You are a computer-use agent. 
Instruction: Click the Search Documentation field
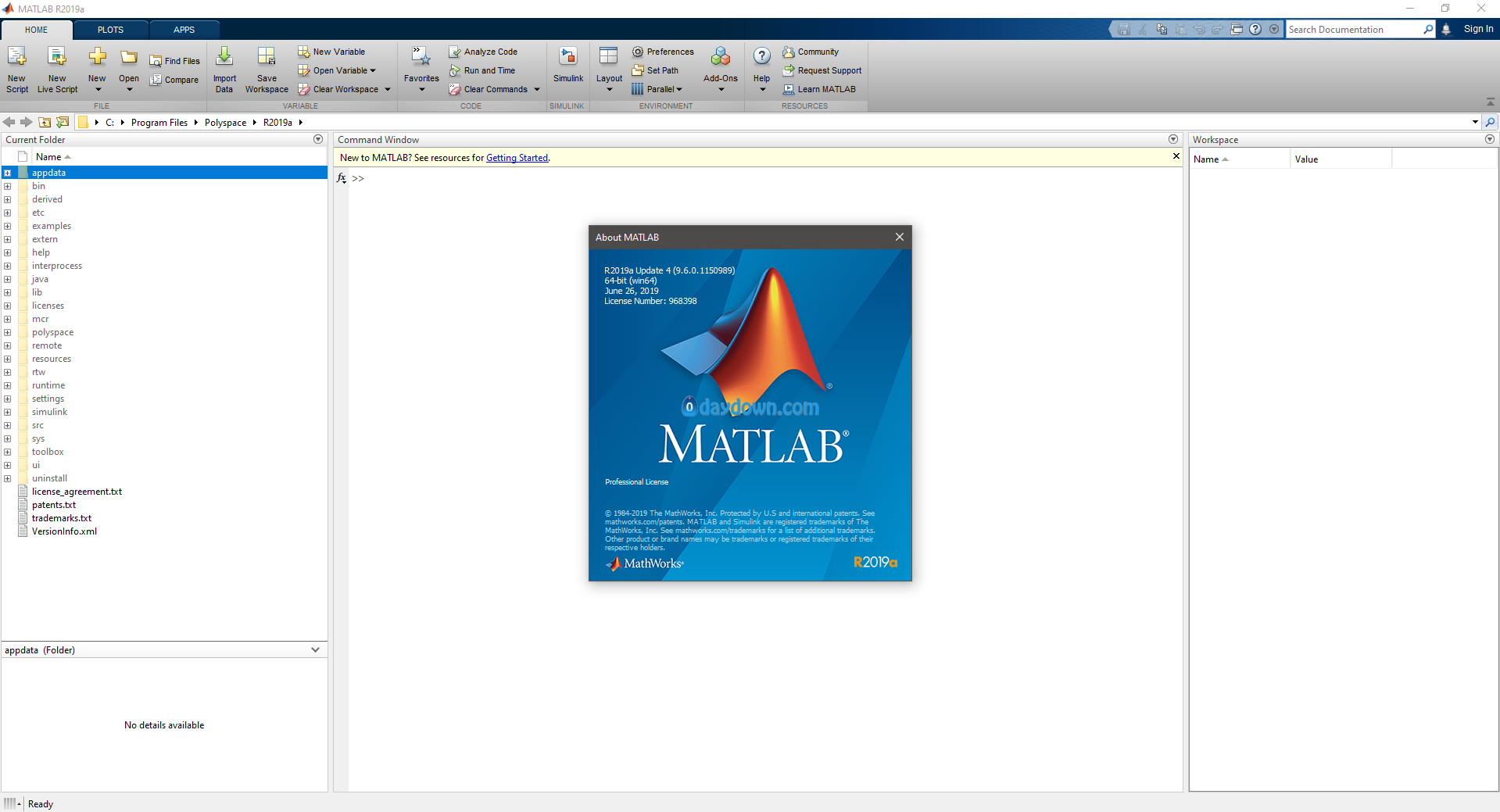(x=1355, y=29)
